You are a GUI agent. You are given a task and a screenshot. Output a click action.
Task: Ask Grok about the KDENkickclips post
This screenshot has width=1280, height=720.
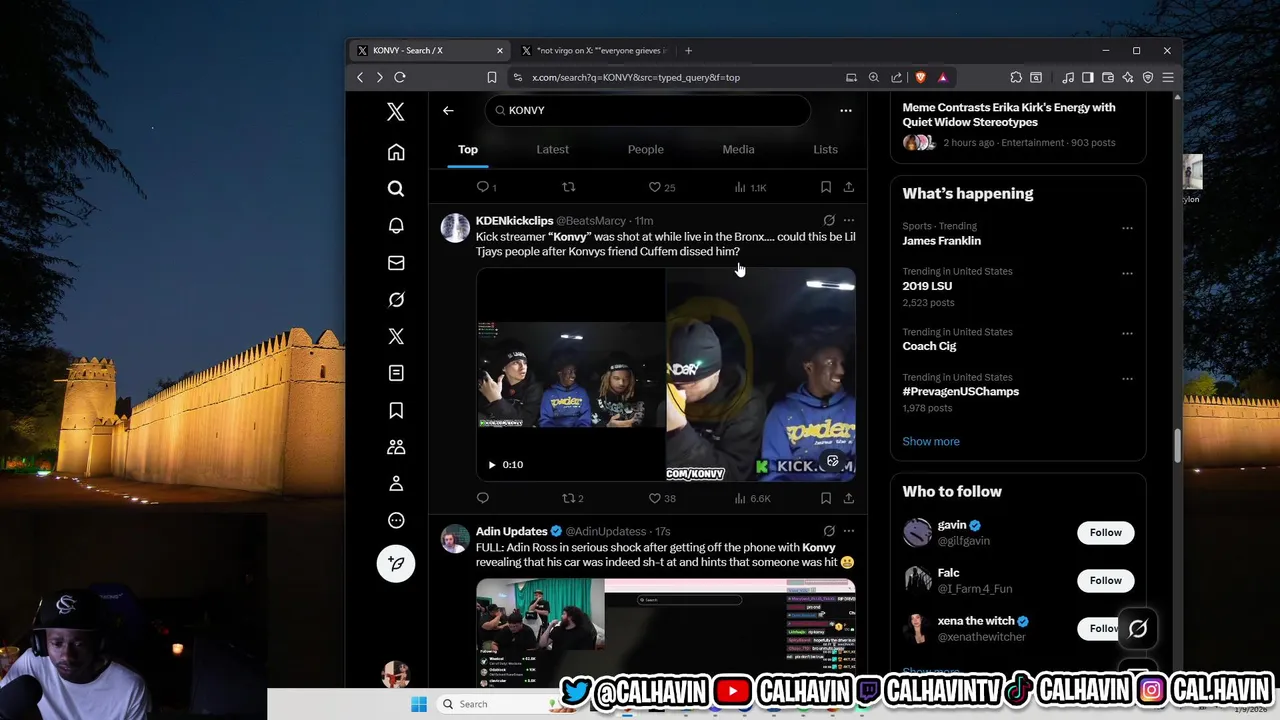coord(829,220)
